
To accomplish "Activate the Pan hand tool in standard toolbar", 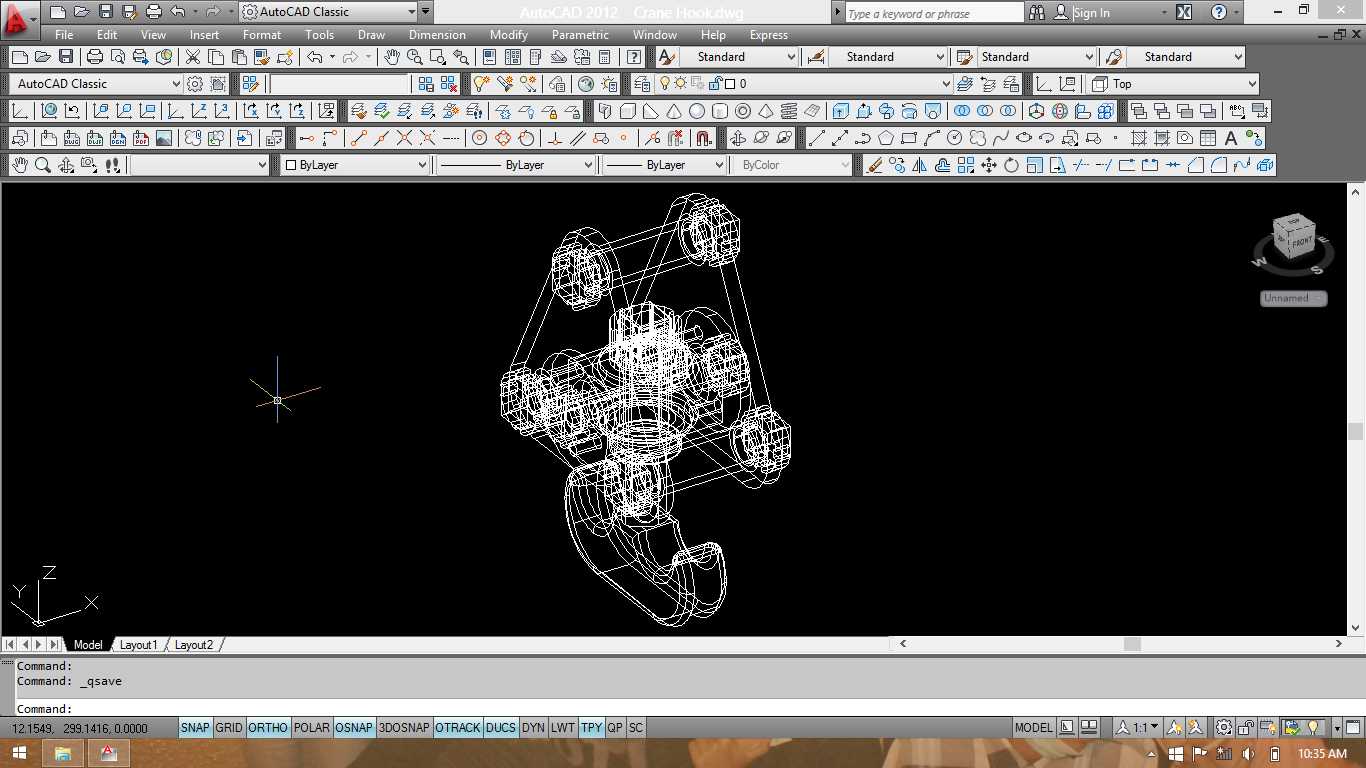I will coord(391,57).
